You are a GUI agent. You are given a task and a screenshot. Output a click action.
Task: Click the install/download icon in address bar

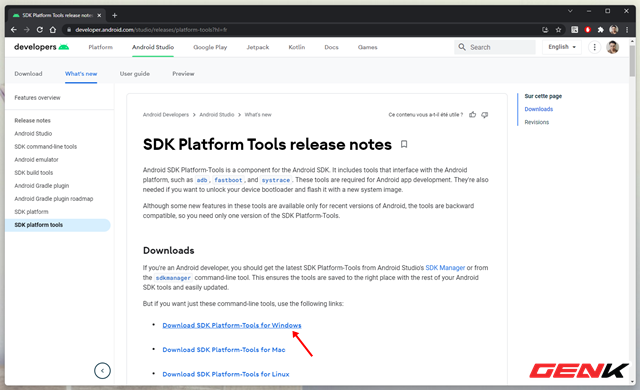[x=545, y=30]
